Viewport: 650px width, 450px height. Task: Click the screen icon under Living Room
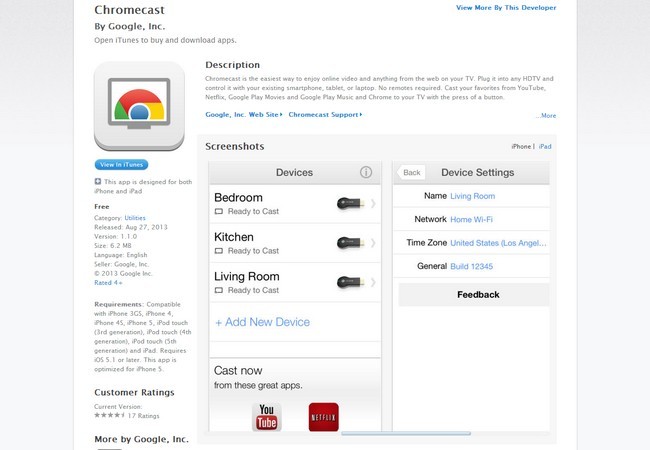click(219, 290)
